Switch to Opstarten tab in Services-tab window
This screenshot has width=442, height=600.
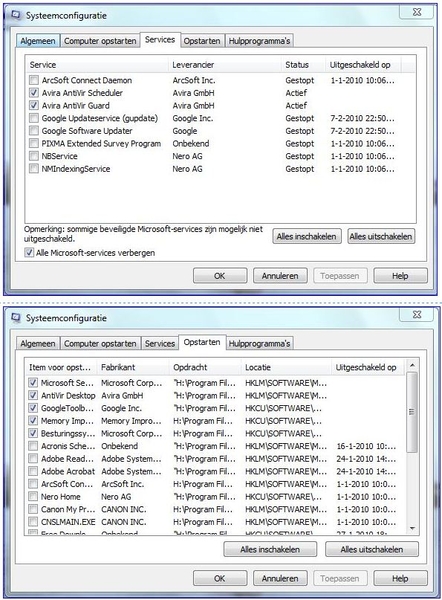point(202,41)
